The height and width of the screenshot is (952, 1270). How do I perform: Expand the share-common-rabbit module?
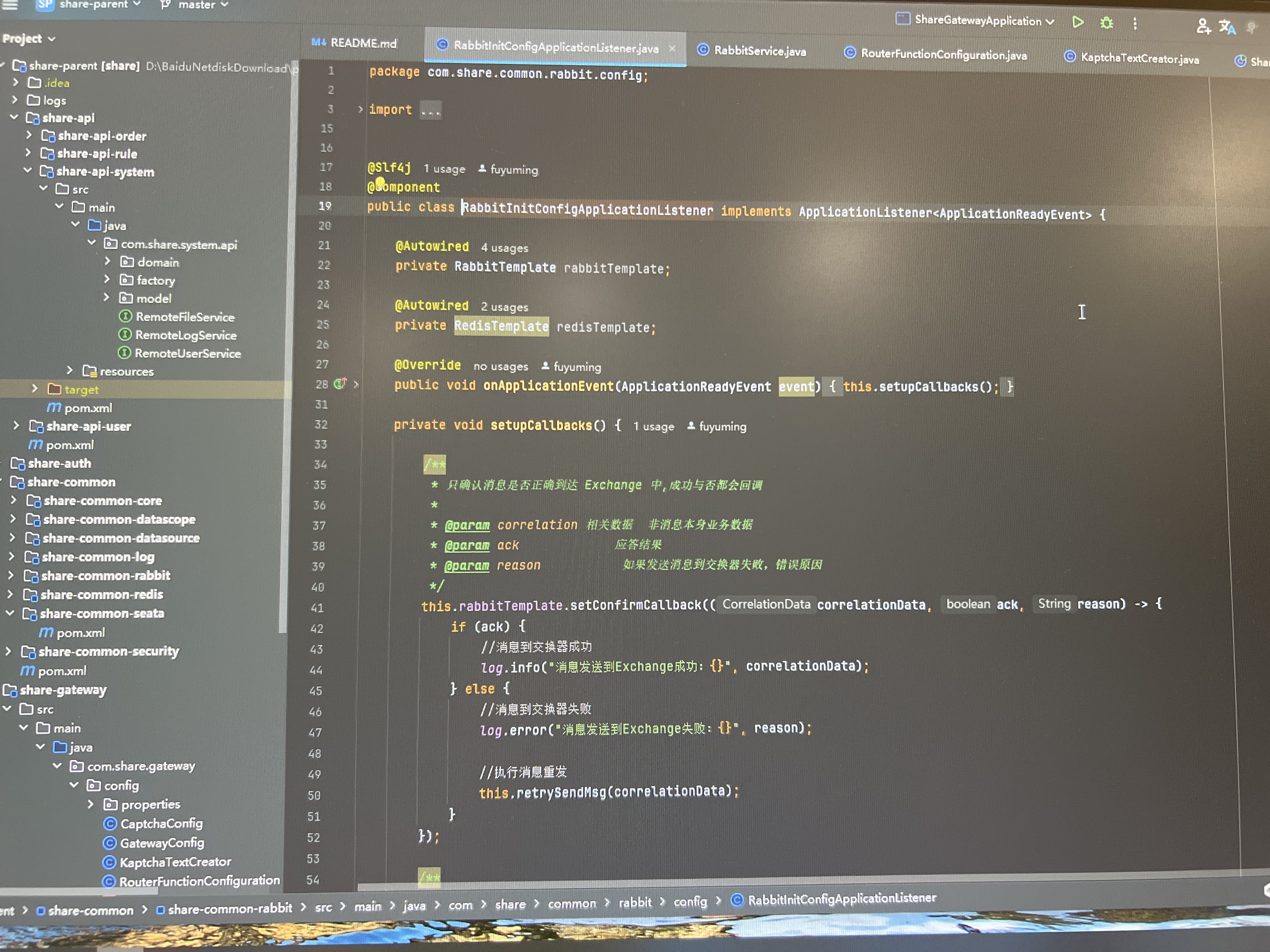tap(11, 575)
